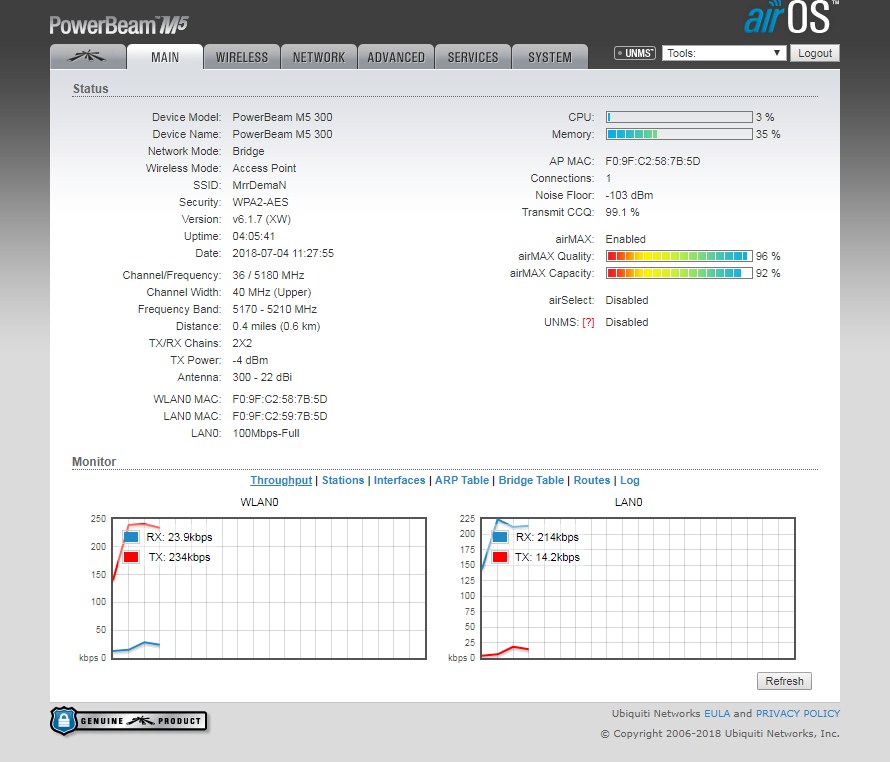The height and width of the screenshot is (762, 890).
Task: Select the airSelect value Disabled
Action: [627, 300]
